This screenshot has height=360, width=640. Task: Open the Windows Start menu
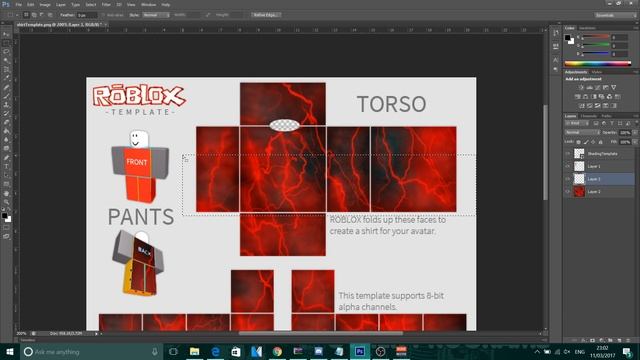[x=10, y=351]
